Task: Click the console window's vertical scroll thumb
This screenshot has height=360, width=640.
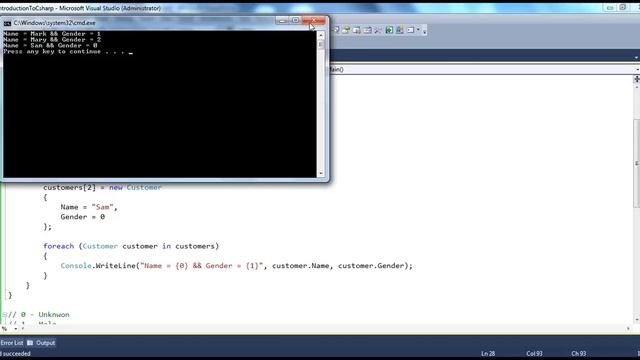Action: tap(321, 44)
